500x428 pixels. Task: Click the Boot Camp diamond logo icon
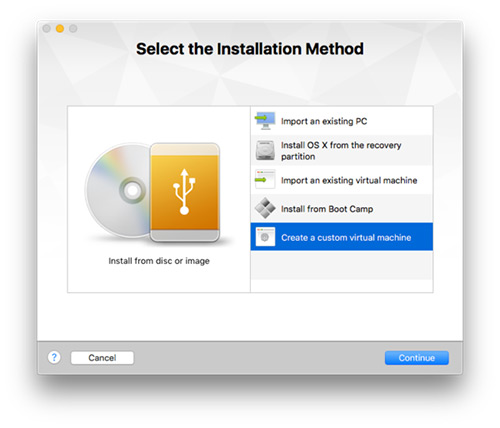pyautogui.click(x=265, y=208)
